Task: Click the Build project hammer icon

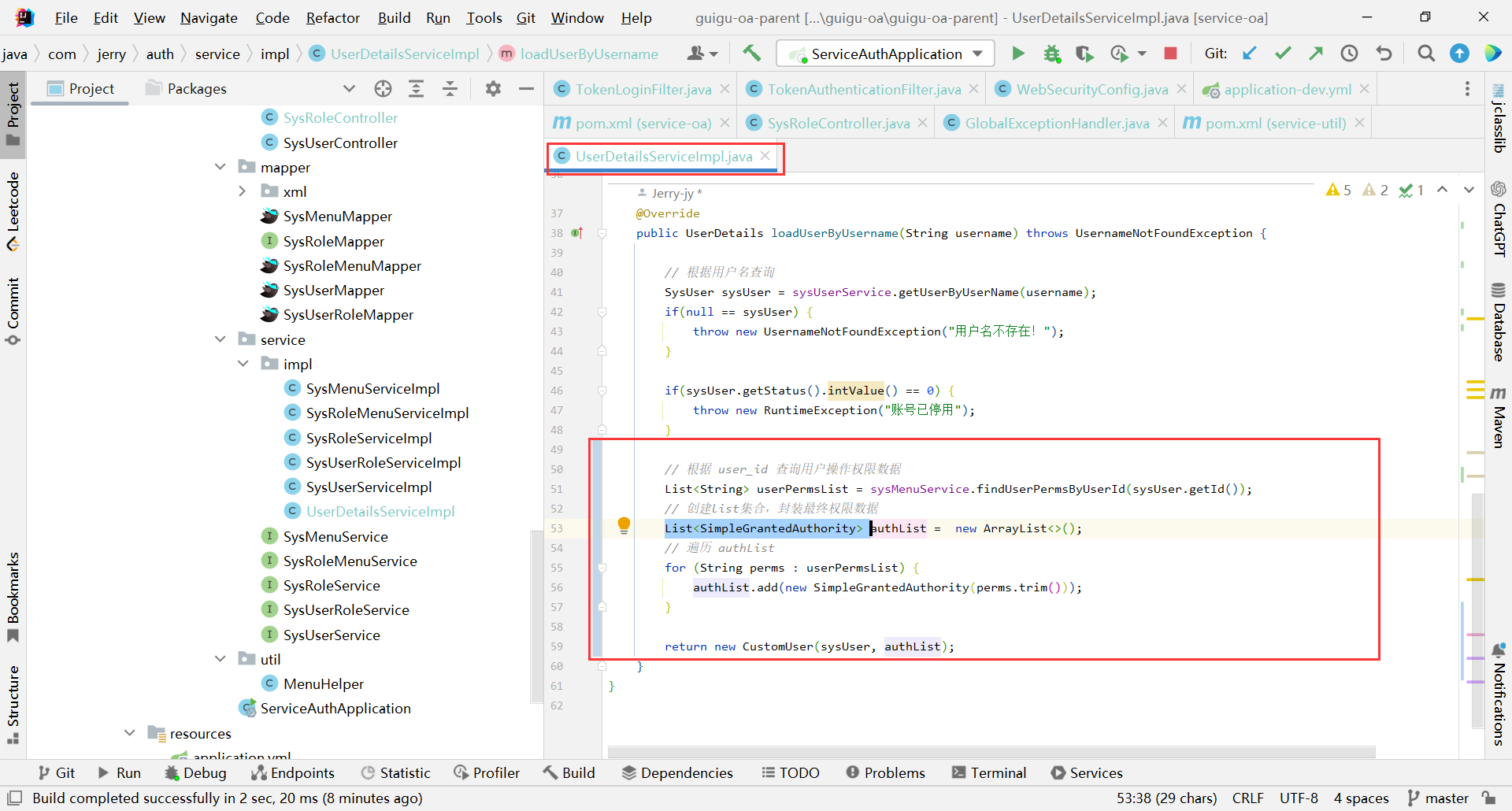Action: (x=751, y=54)
